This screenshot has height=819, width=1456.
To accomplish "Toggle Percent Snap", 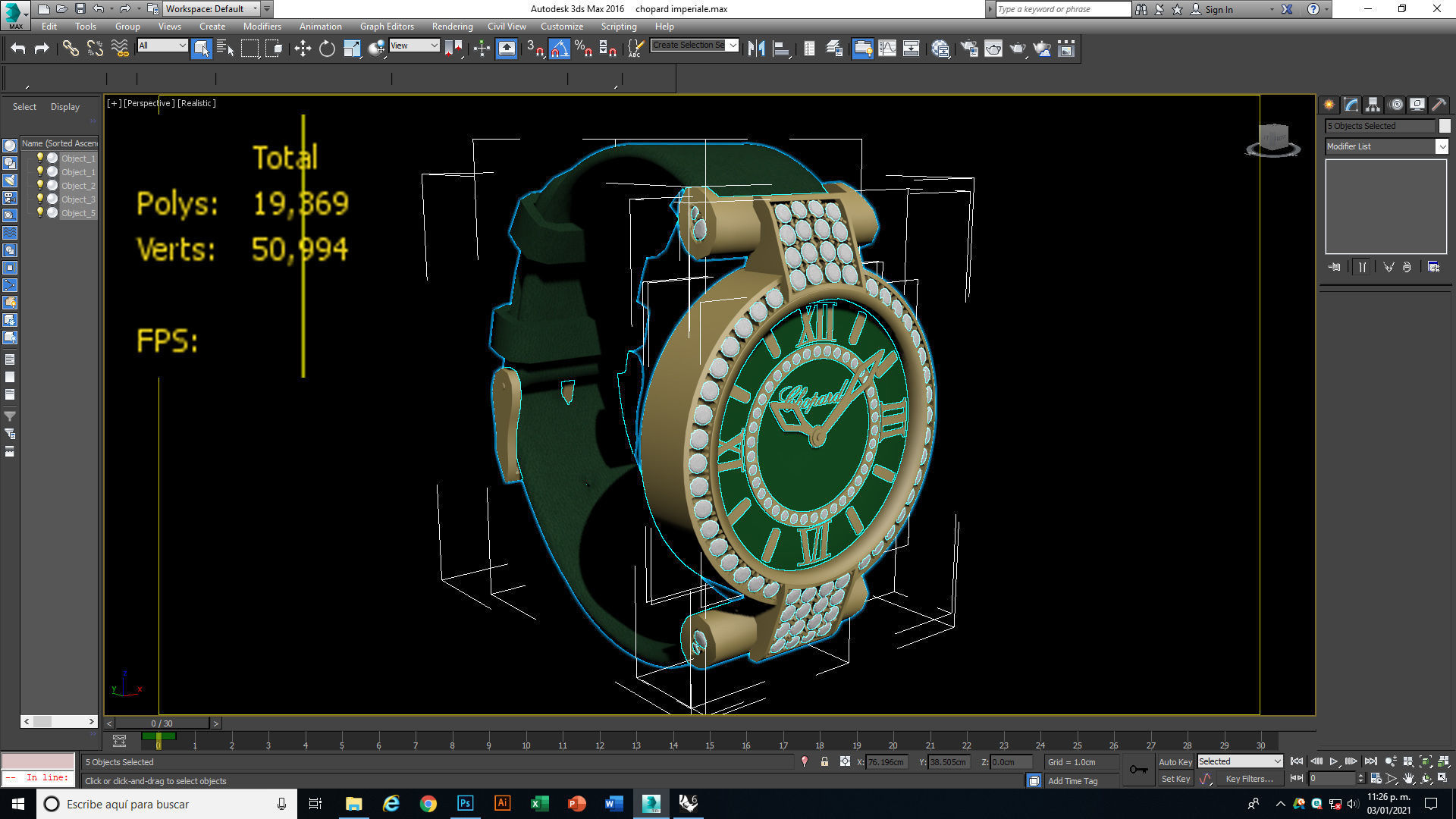I will (x=583, y=49).
